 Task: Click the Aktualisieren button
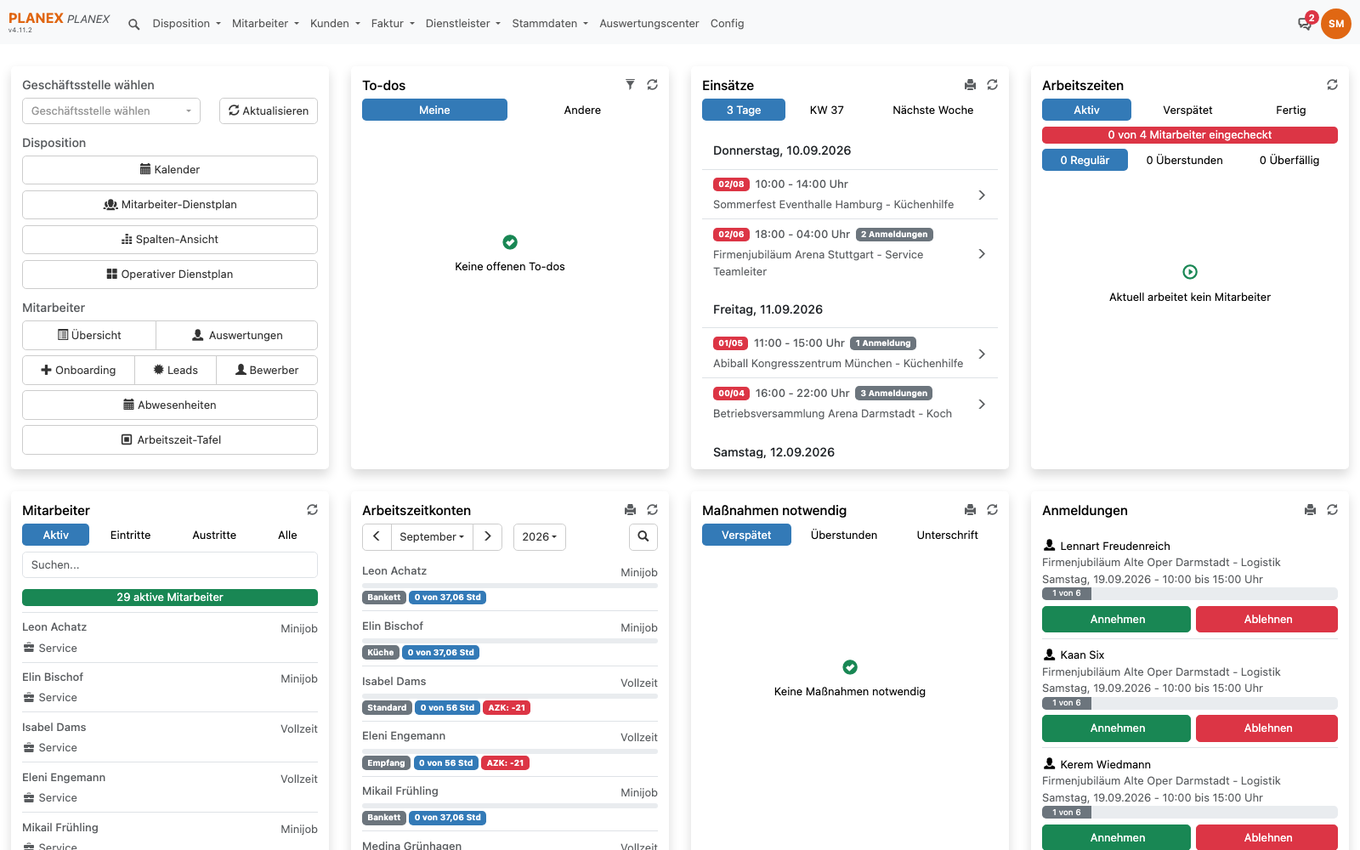(x=268, y=111)
